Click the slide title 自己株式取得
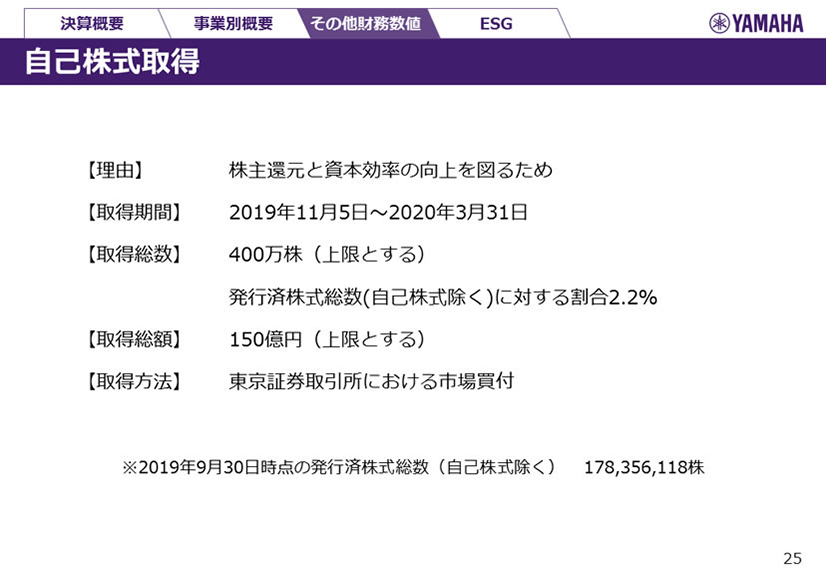 (x=112, y=62)
